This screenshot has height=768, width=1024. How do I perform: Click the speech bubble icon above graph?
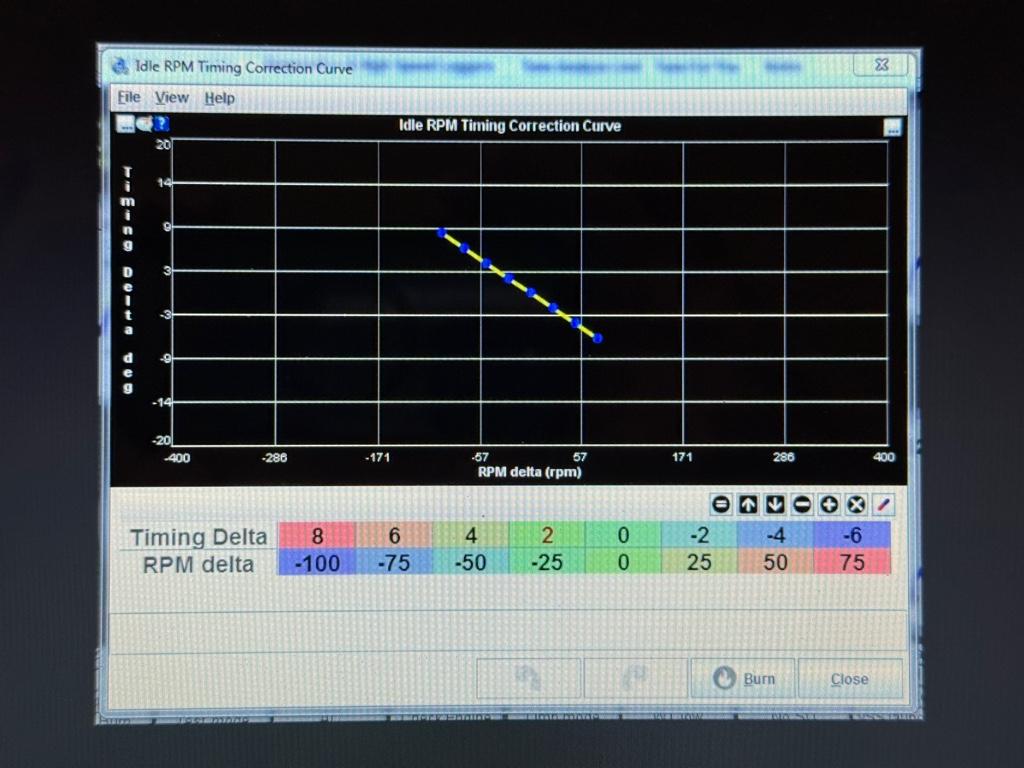(x=144, y=124)
